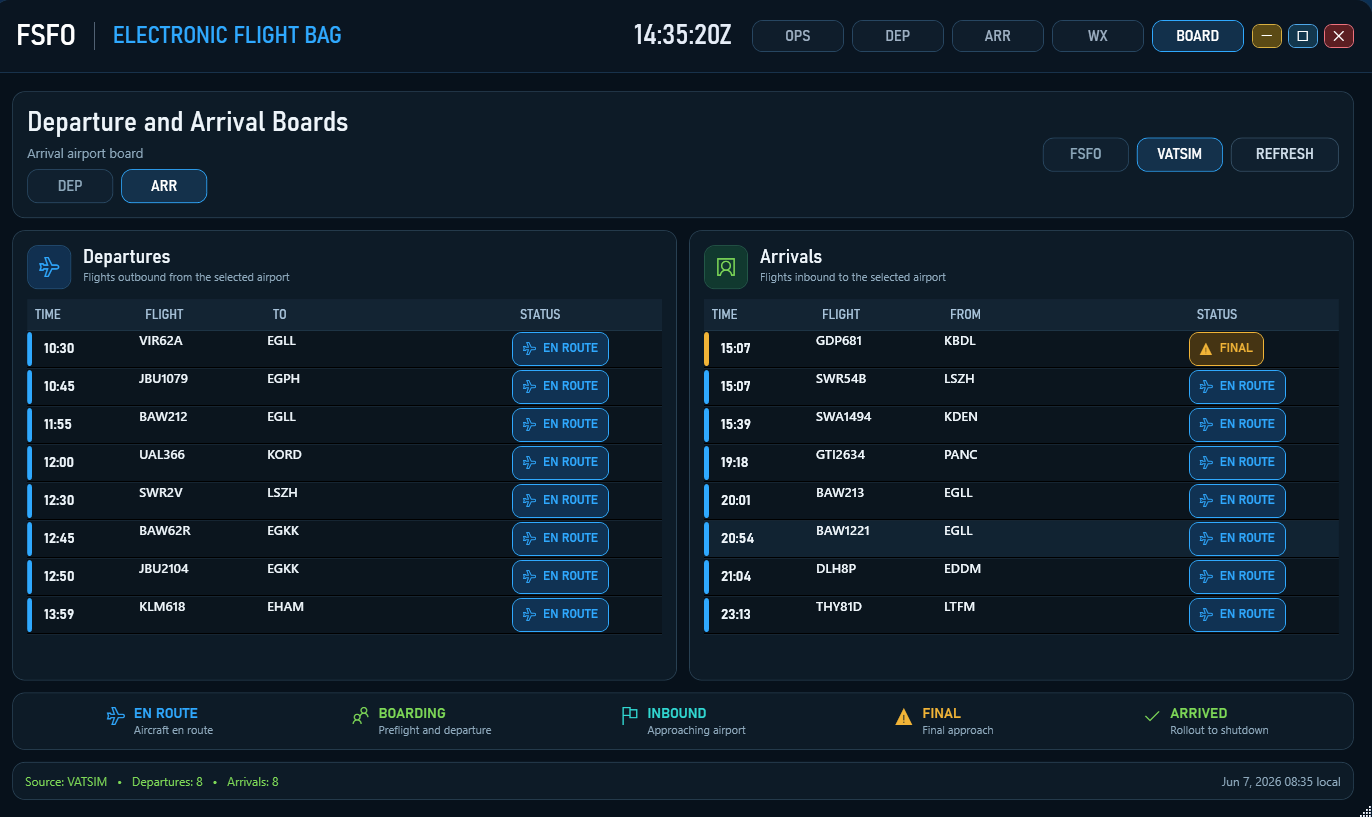Click destination EHAM

click(x=285, y=607)
